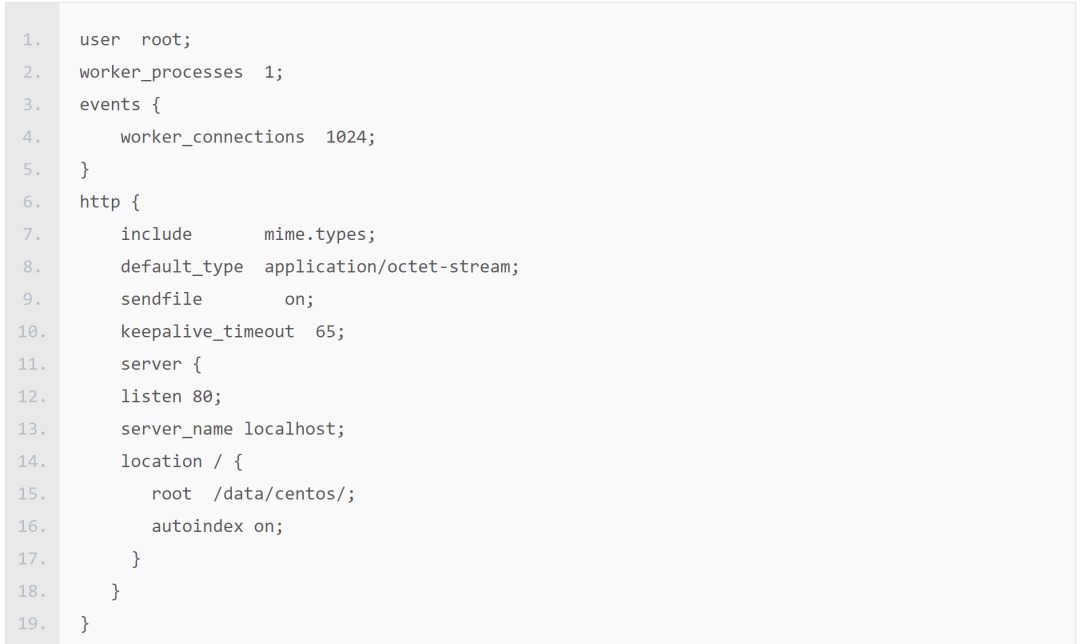Screen dimensions: 1080x644
Task: Click line number 10 in gutter
Action: point(32,332)
